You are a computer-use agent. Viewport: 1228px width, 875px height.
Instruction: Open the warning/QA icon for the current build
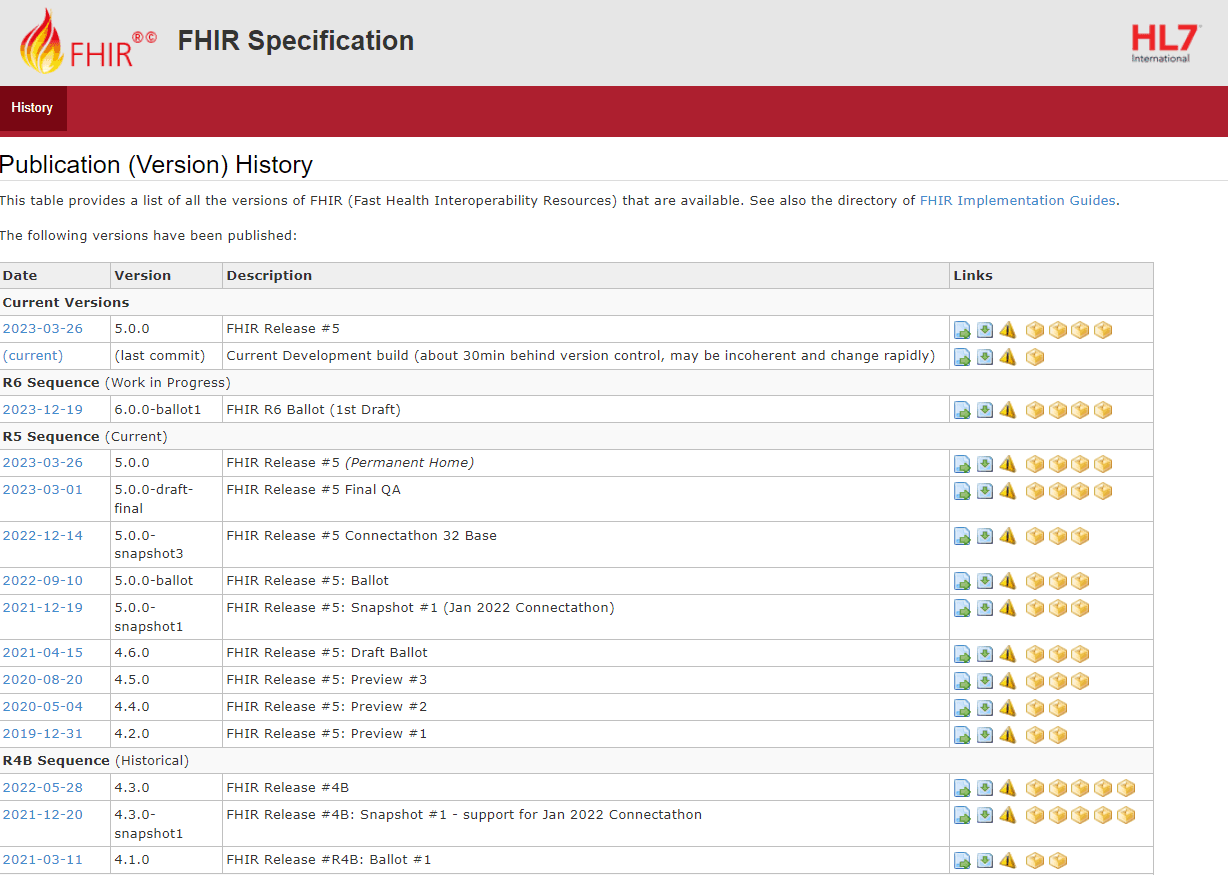click(1007, 356)
